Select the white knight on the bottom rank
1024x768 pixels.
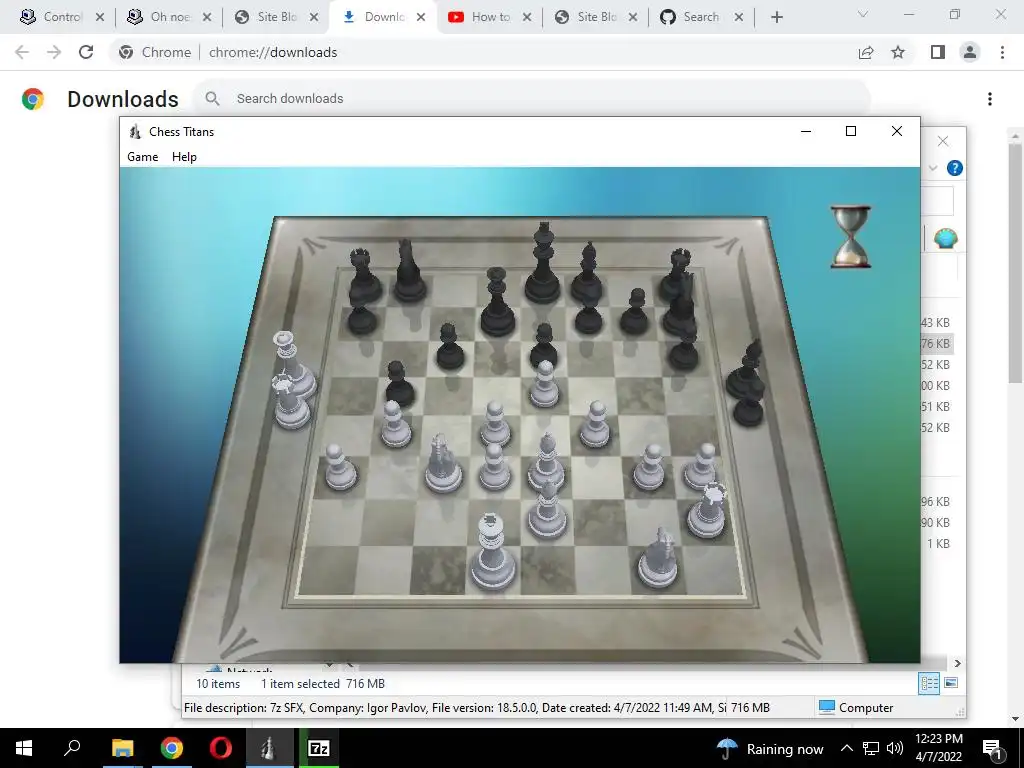(658, 558)
